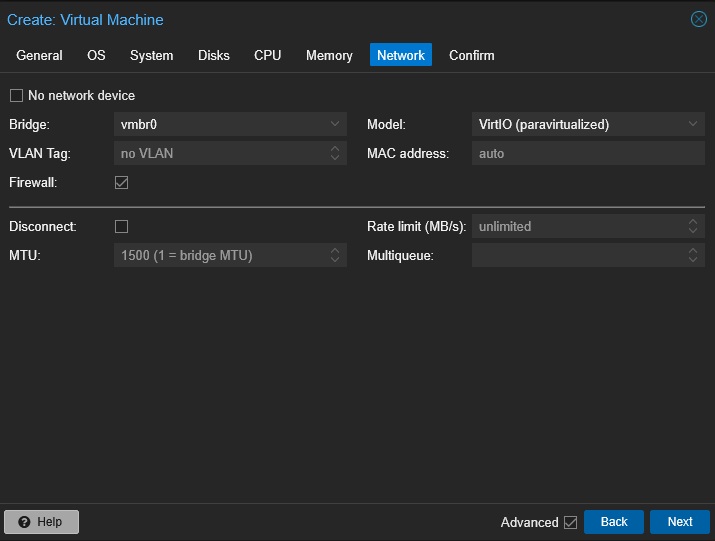Go to the CPU tab

[x=267, y=56]
